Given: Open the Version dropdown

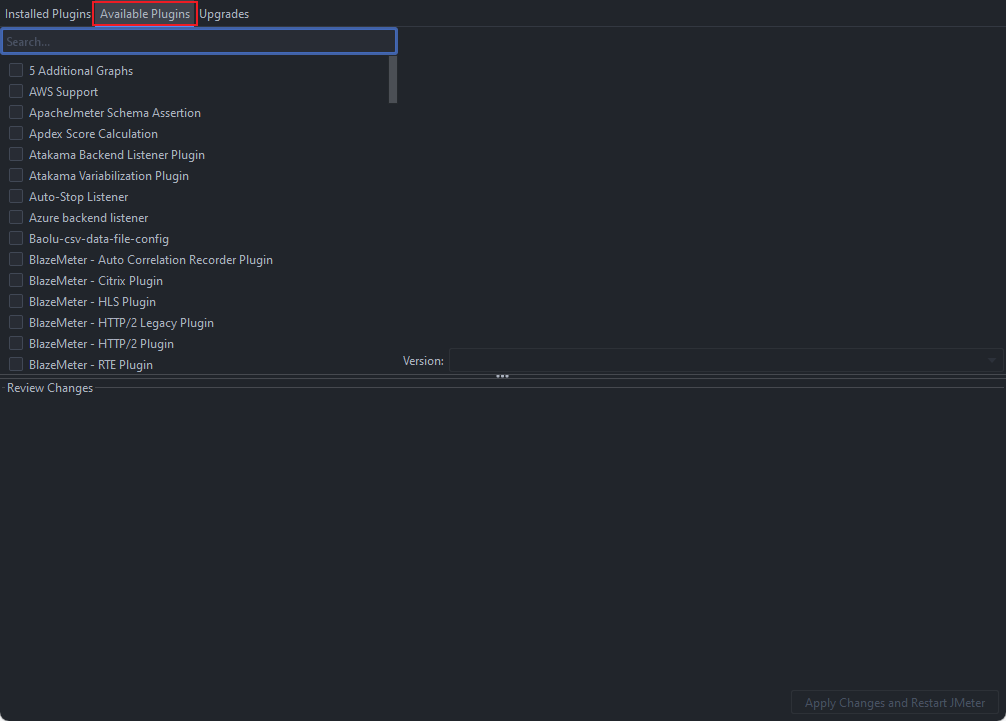Looking at the screenshot, I should (726, 360).
